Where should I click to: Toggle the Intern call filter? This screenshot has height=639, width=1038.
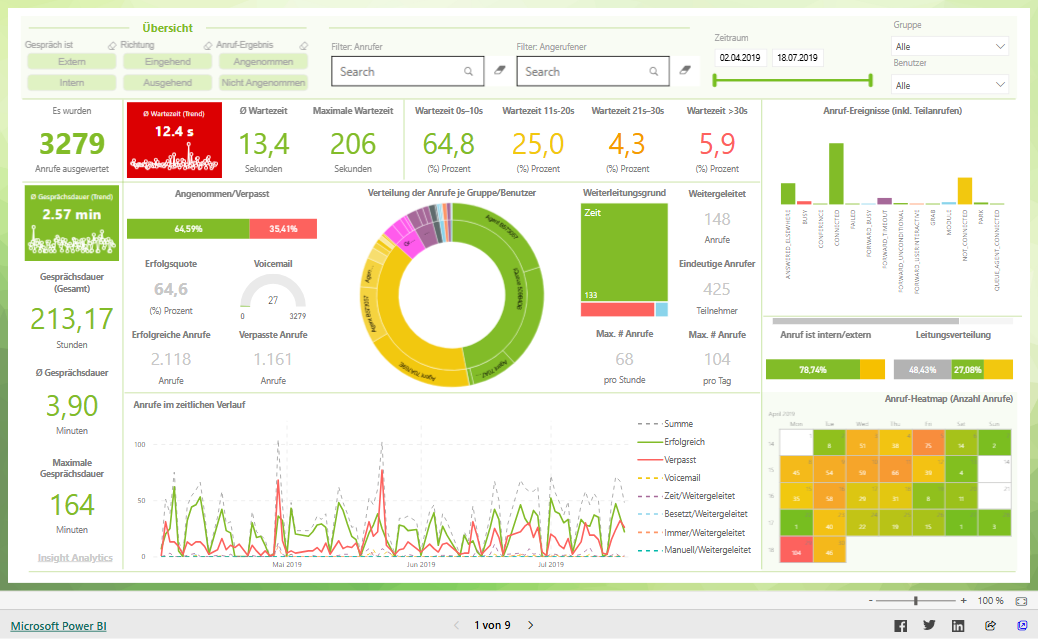tap(71, 83)
